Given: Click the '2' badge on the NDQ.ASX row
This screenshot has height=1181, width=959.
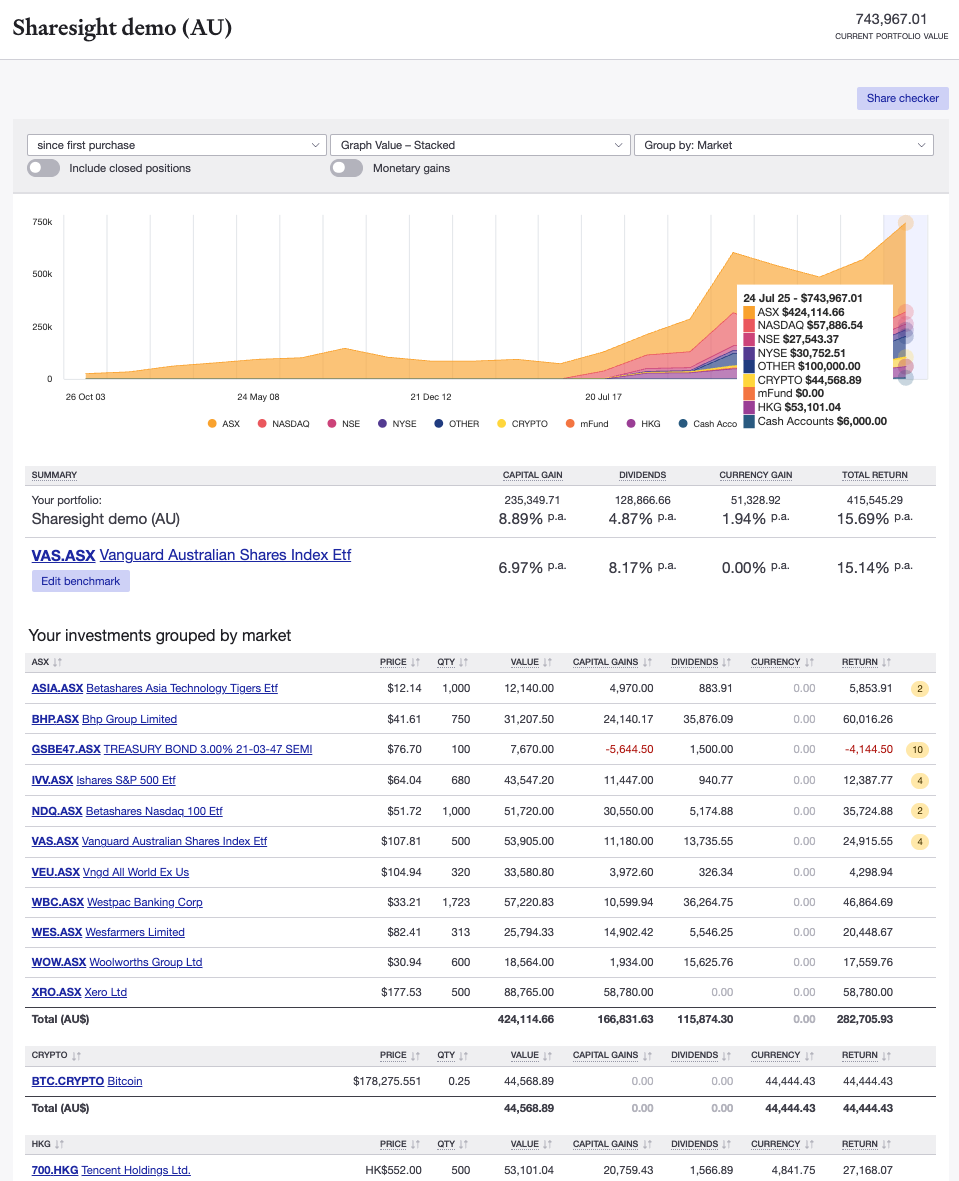Looking at the screenshot, I should pyautogui.click(x=918, y=811).
